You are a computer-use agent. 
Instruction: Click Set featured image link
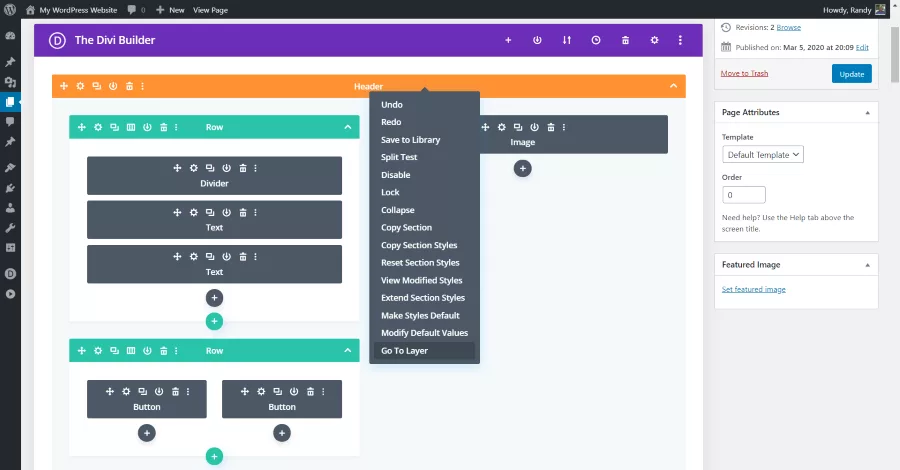click(x=754, y=289)
